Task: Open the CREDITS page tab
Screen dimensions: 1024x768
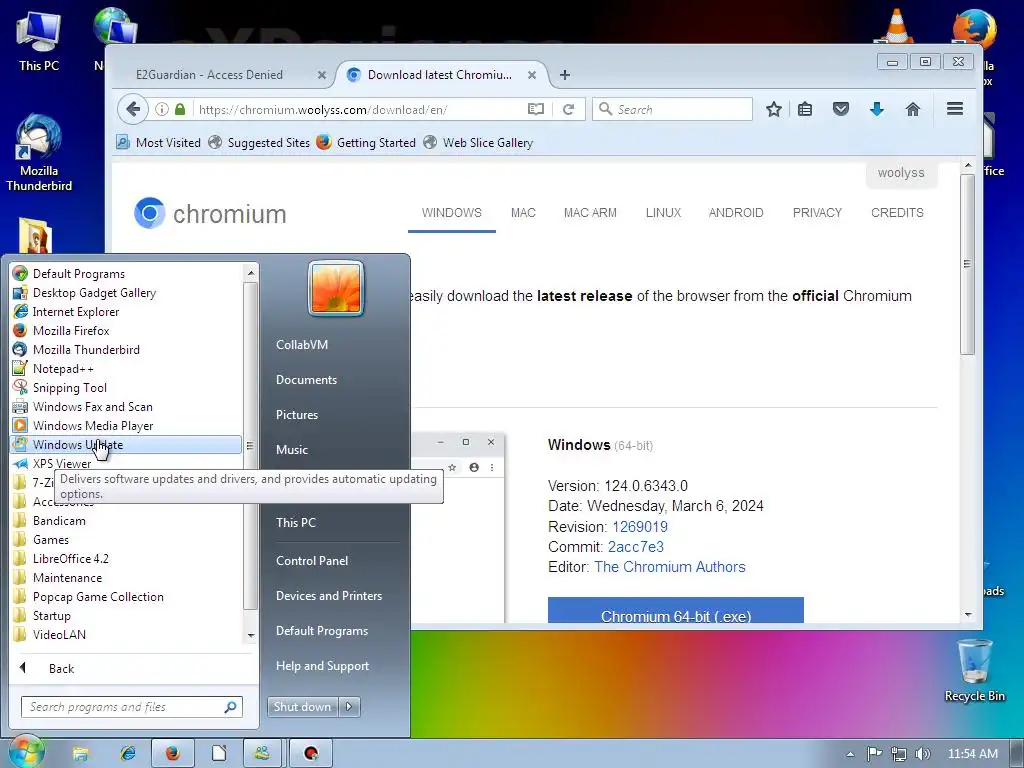Action: [x=897, y=213]
